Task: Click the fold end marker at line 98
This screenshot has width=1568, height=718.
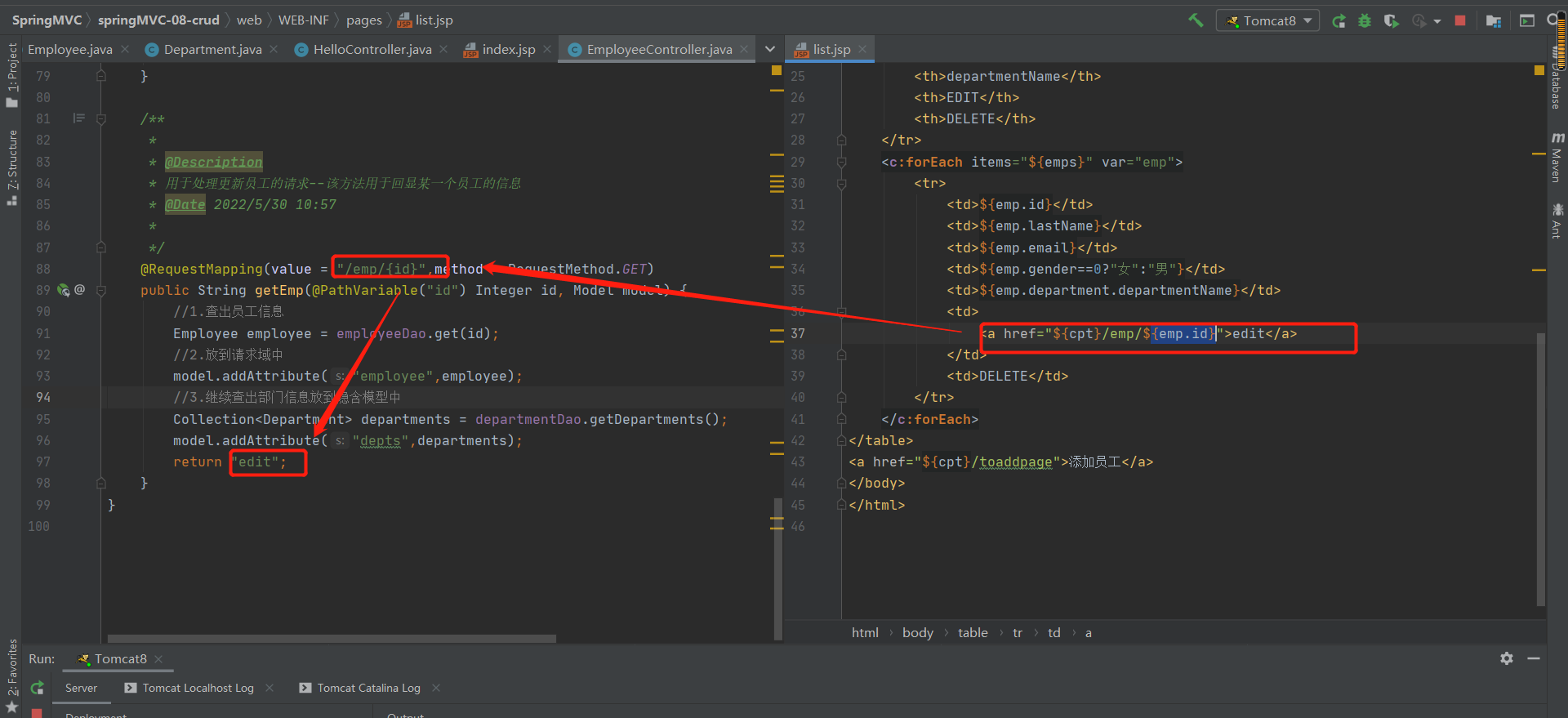Action: coord(101,483)
